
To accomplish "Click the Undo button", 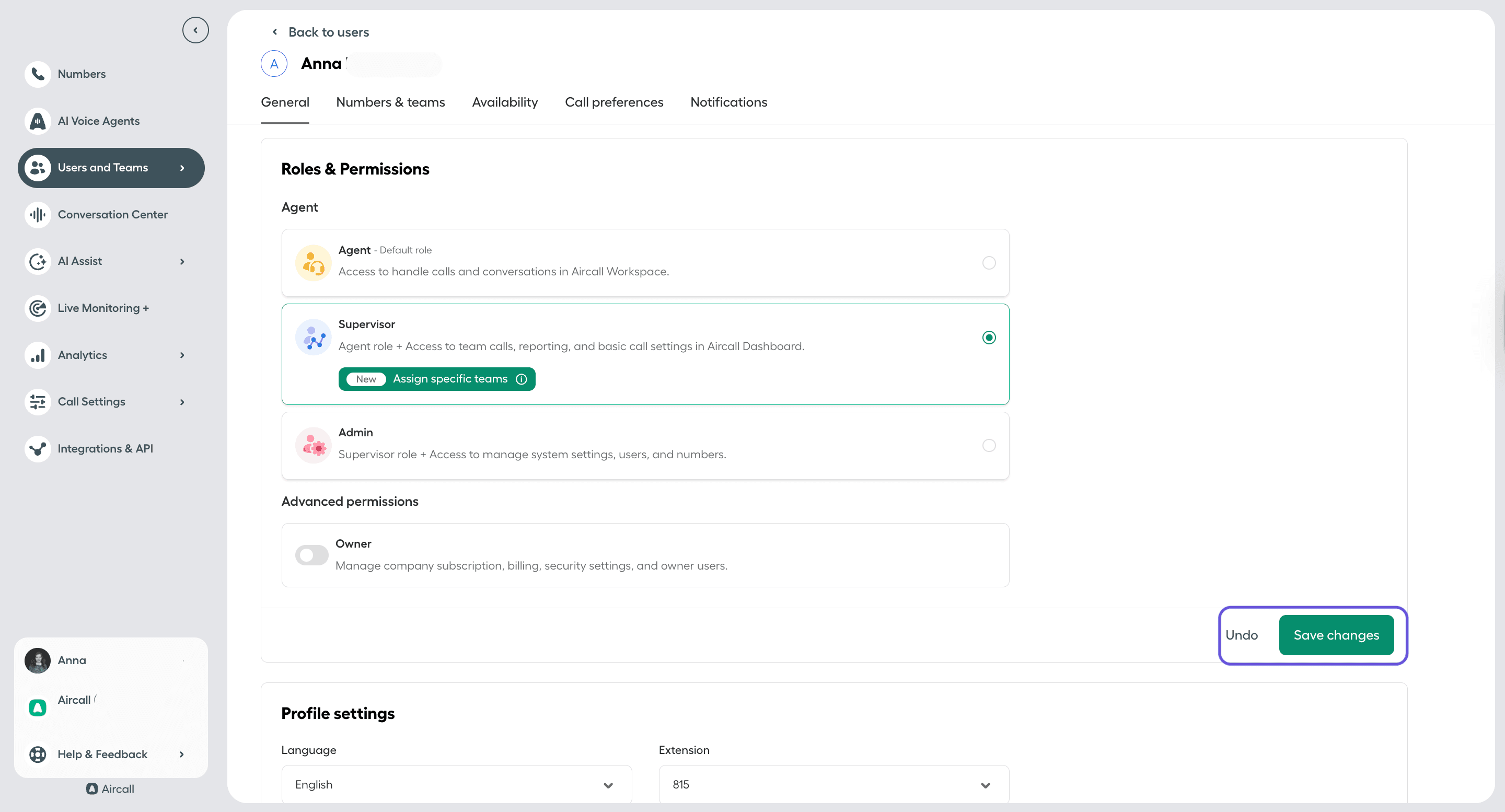I will pyautogui.click(x=1242, y=635).
